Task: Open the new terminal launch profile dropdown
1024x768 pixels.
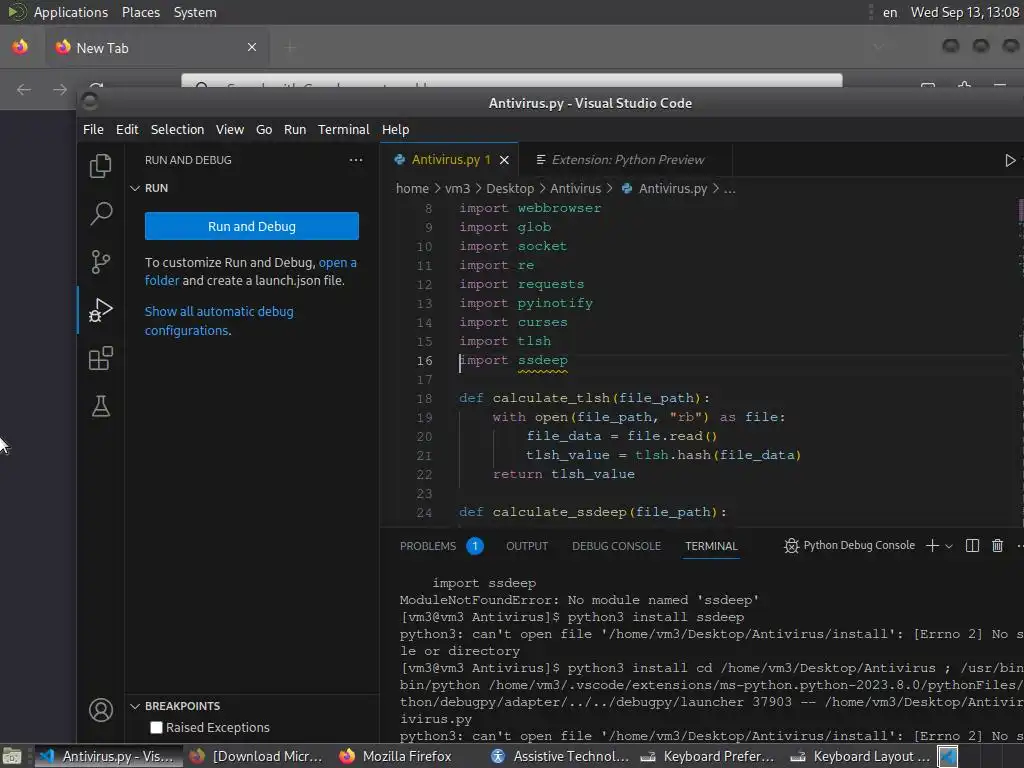Action: [949, 546]
